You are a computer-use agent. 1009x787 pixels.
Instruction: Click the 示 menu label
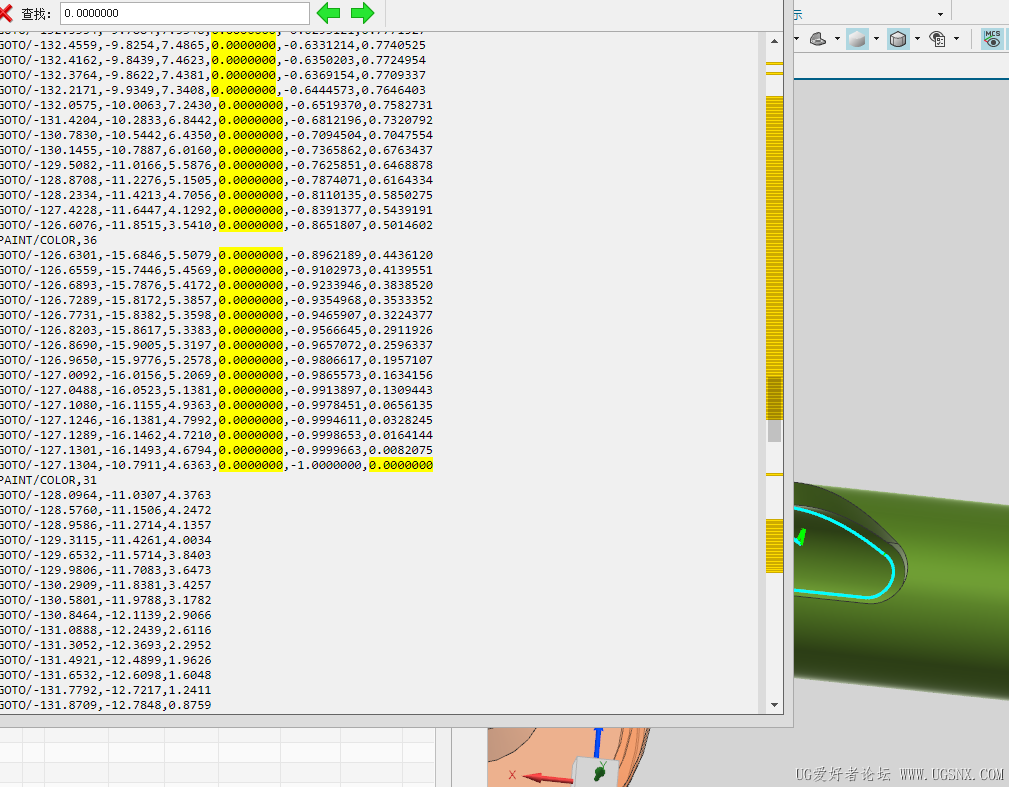(x=800, y=14)
